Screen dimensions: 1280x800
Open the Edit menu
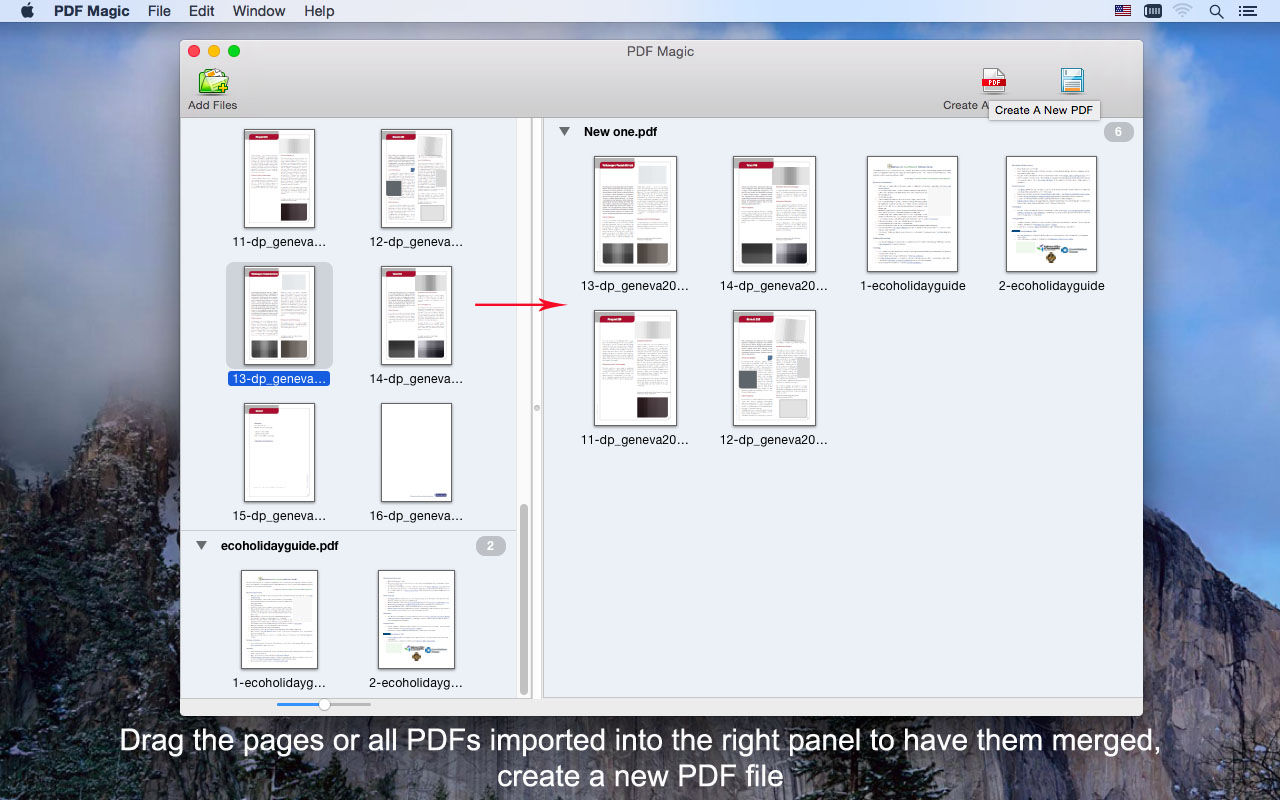(x=202, y=11)
